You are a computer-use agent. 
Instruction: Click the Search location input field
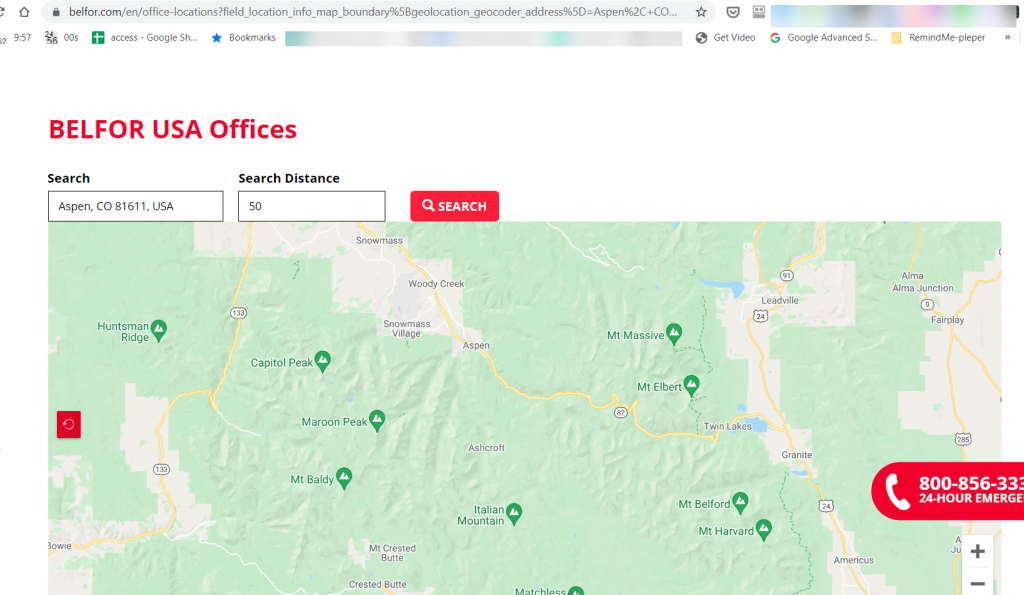135,206
